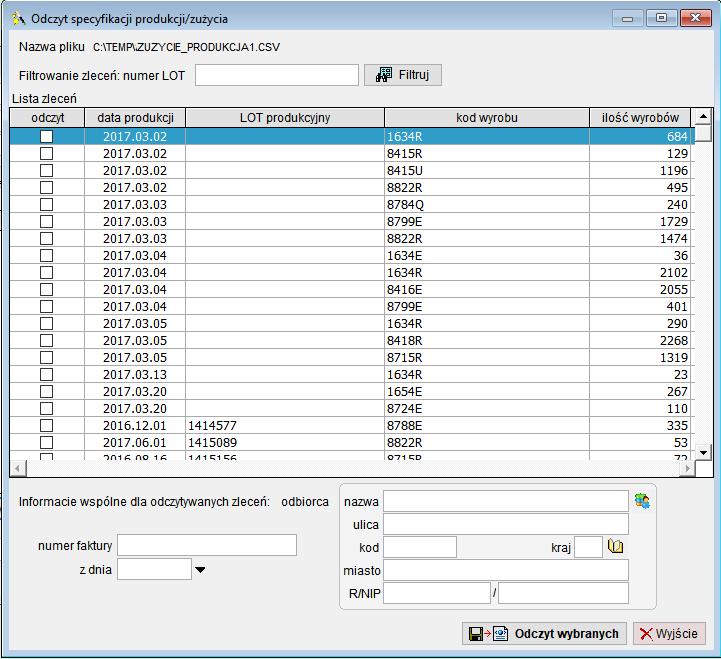
Task: Click ilość wyrobów column header
Action: click(640, 118)
